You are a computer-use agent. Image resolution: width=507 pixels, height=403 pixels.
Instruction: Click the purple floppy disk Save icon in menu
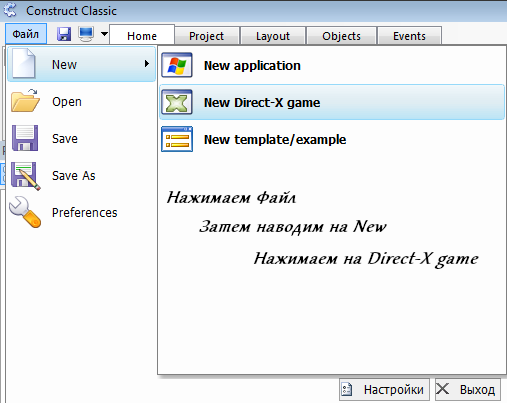(25, 138)
